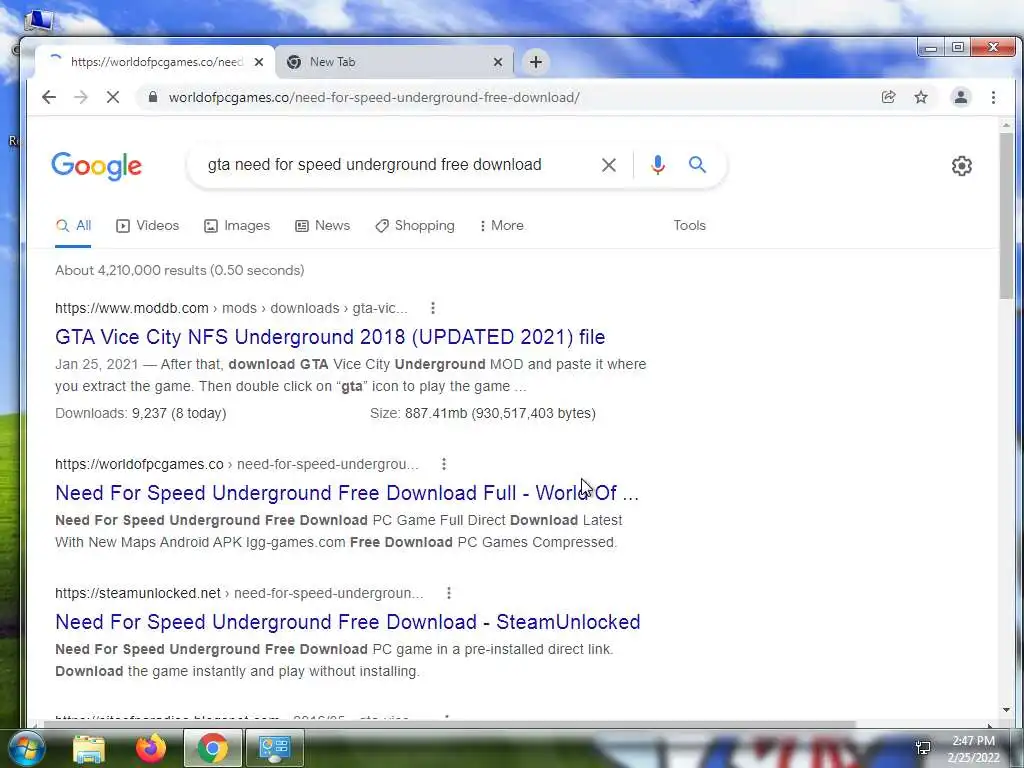The height and width of the screenshot is (768, 1024).
Task: Click the vertical scrollbar thumb
Action: (x=1006, y=216)
